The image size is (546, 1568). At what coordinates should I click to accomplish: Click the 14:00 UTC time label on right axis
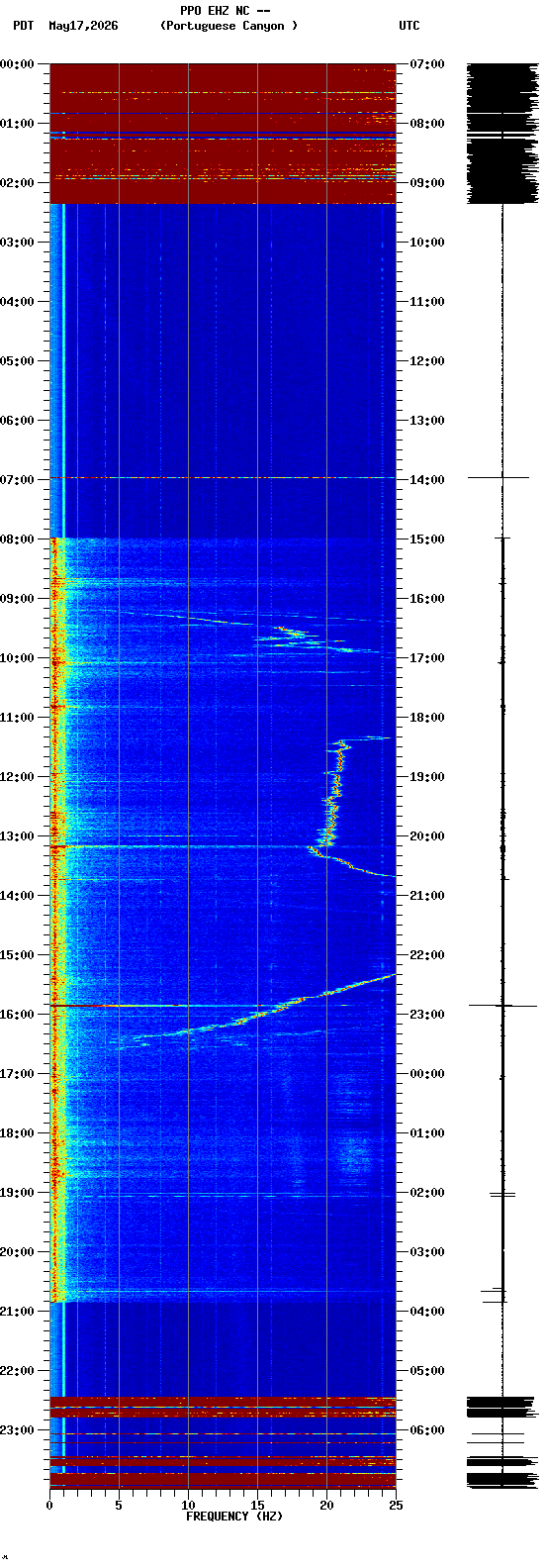[x=427, y=480]
